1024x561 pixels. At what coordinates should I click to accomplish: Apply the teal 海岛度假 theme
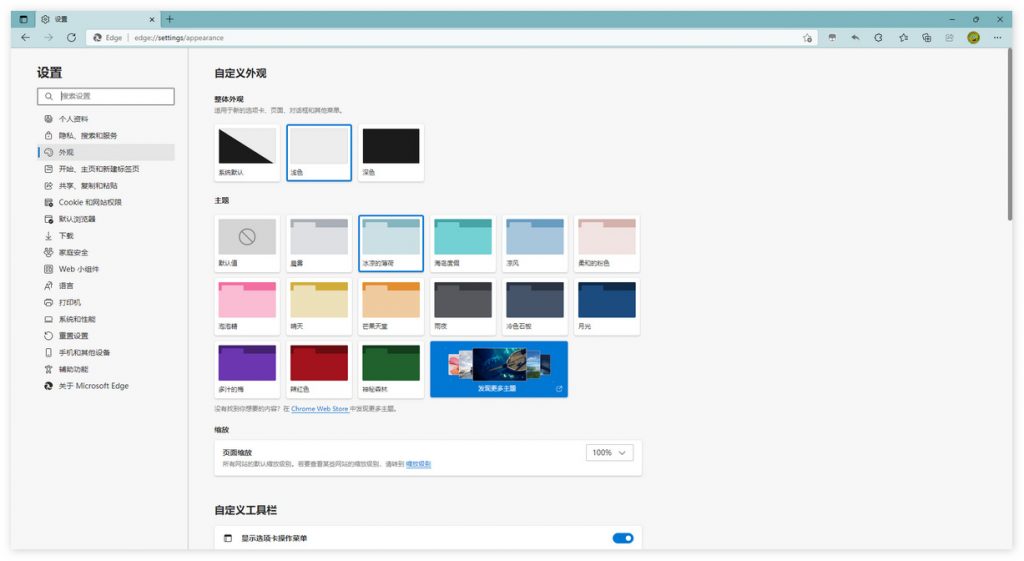point(462,244)
